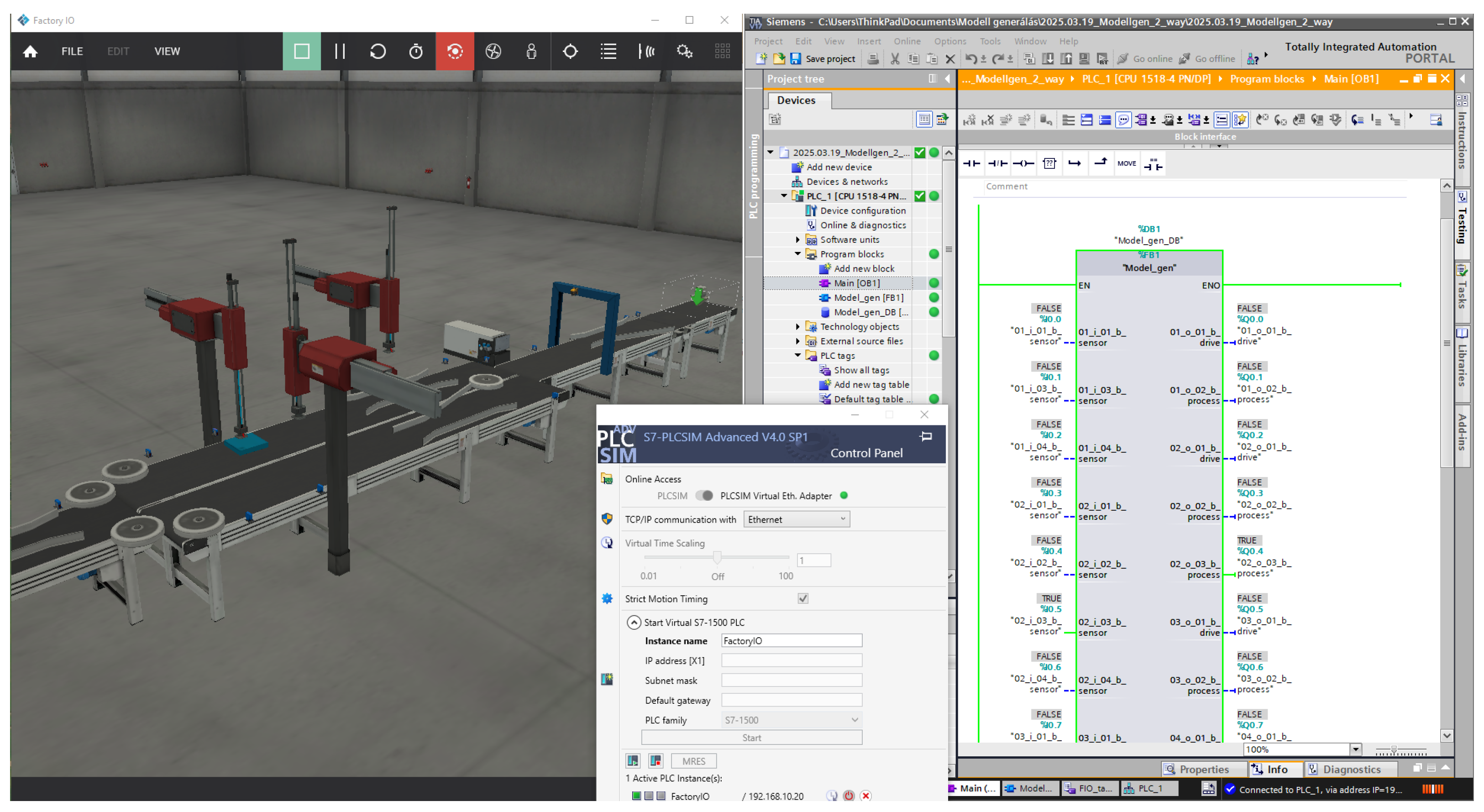
Task: Toggle PLCSIM online access switch
Action: pyautogui.click(x=704, y=496)
